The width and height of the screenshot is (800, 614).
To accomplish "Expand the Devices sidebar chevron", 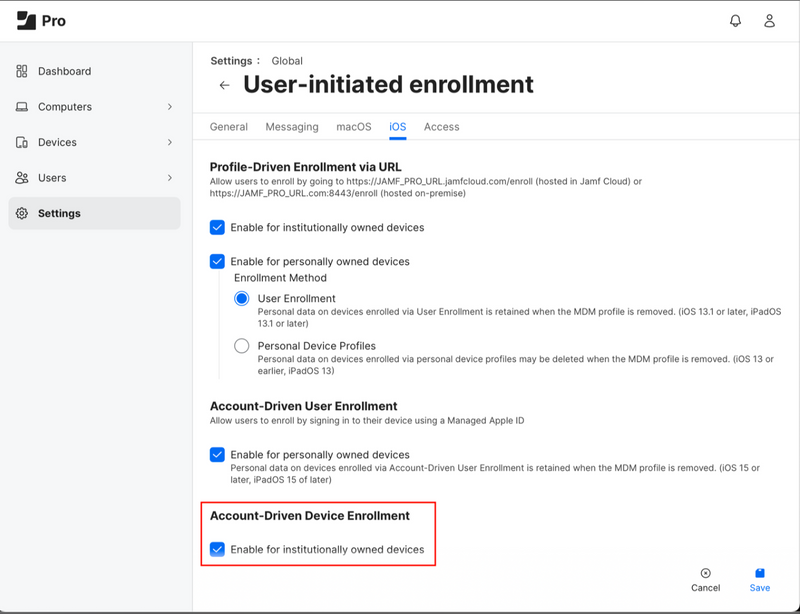I will (x=170, y=143).
